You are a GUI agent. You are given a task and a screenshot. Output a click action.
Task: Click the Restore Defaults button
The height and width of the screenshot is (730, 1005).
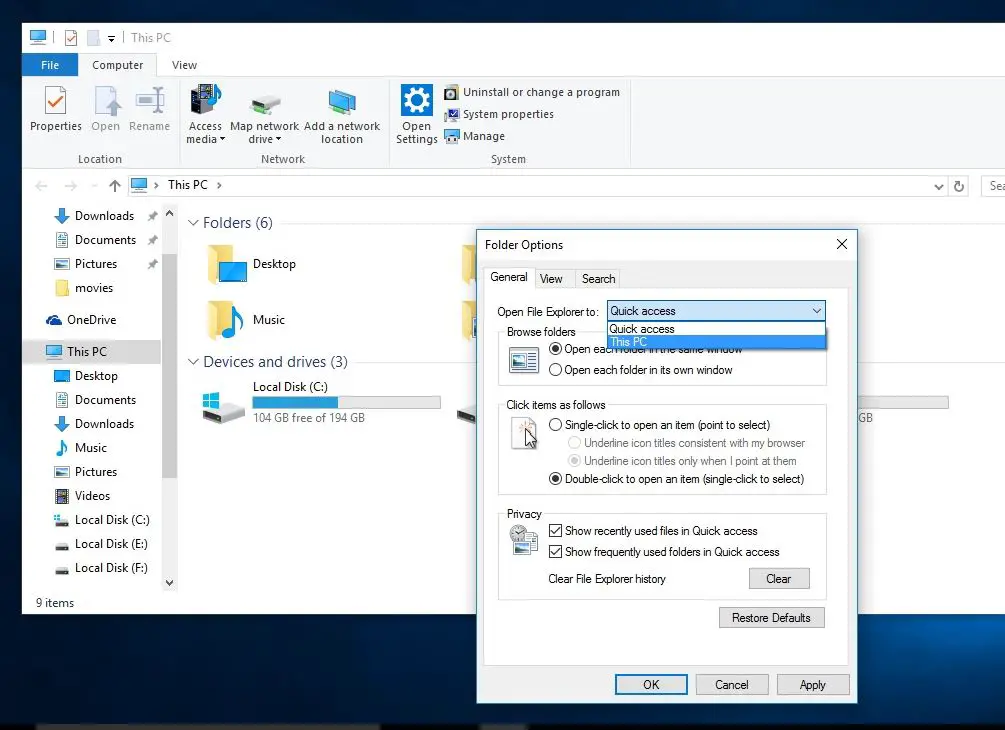pyautogui.click(x=771, y=618)
